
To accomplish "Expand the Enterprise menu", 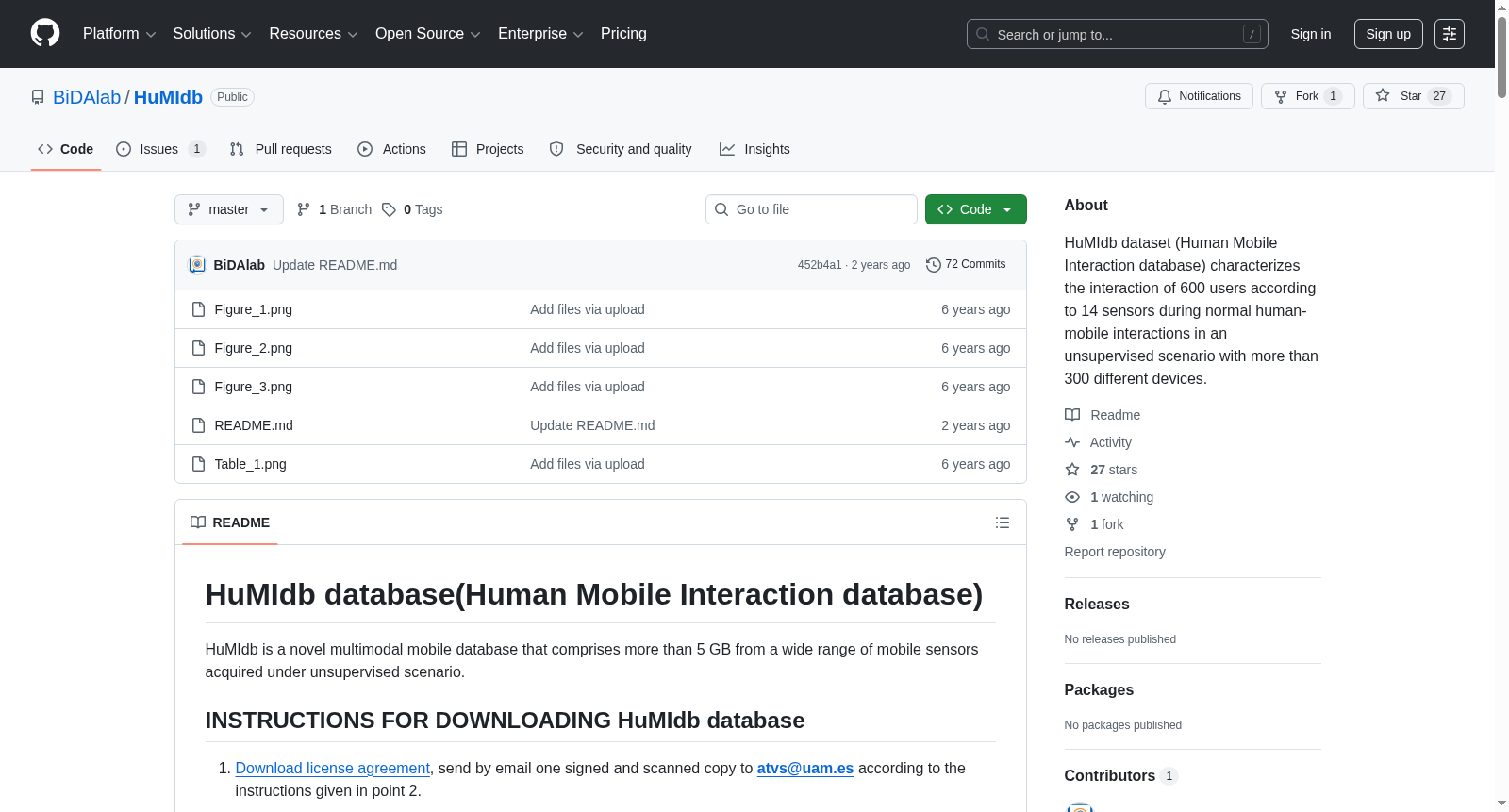I will click(540, 34).
